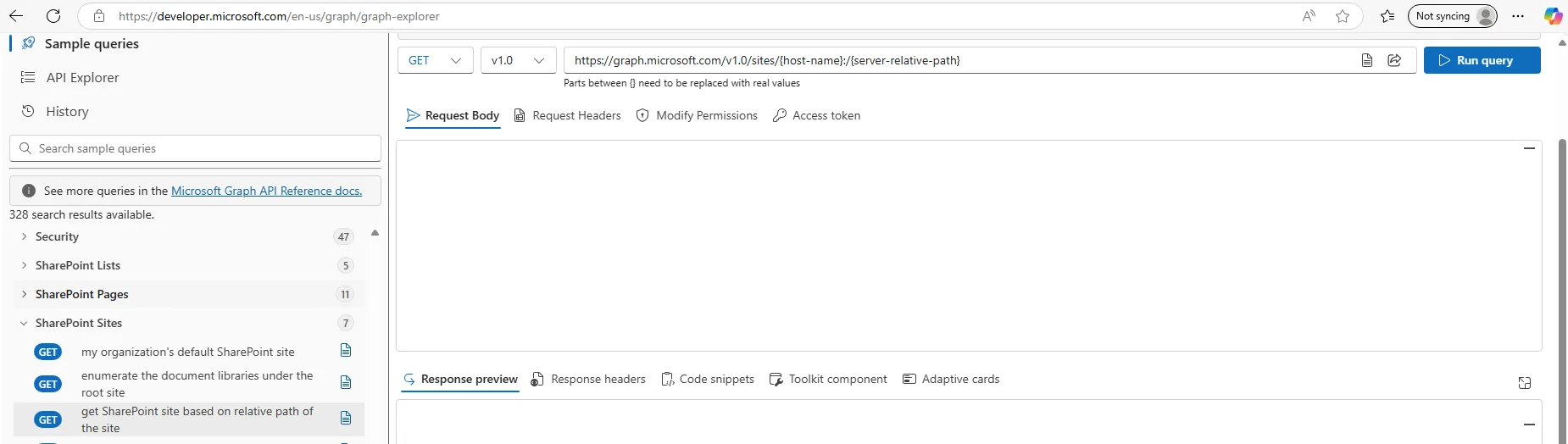Go back using the browser back arrow

point(16,16)
